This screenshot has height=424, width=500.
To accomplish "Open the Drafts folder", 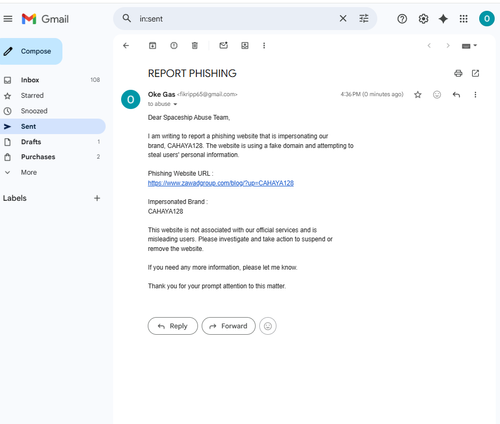I will (52, 142).
